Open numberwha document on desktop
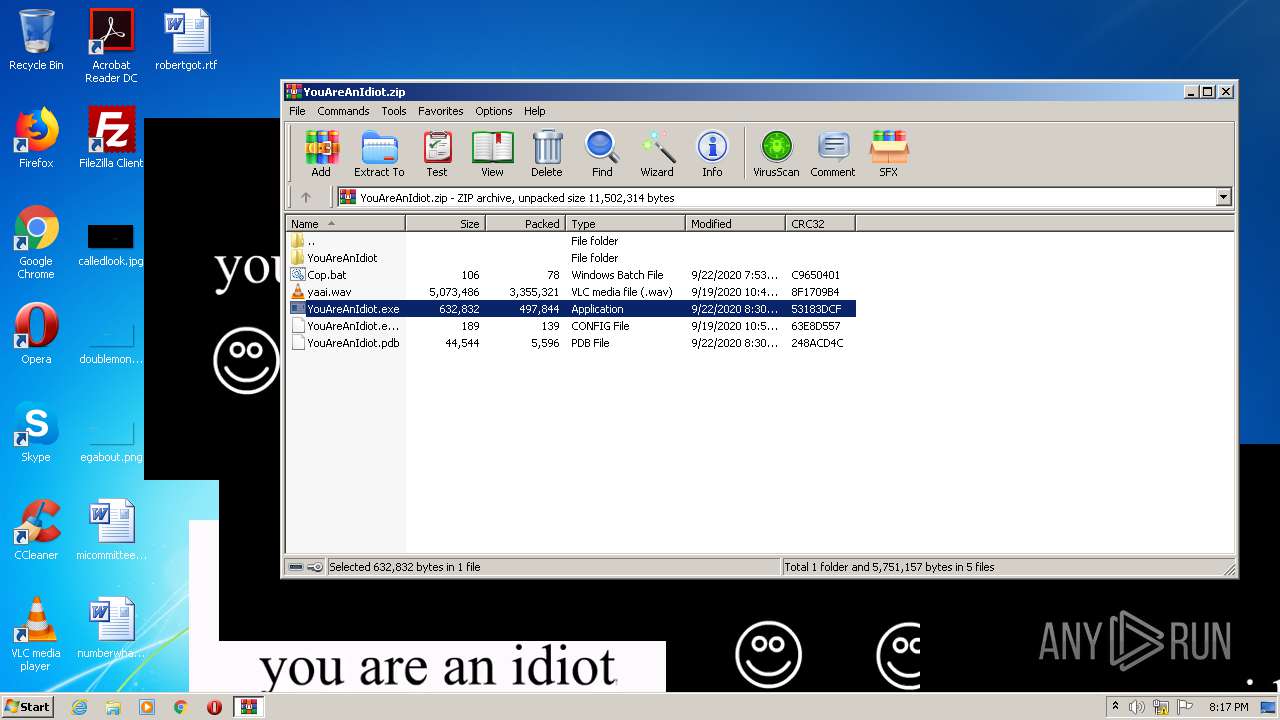Screen dimensions: 1280x720 [x=111, y=628]
